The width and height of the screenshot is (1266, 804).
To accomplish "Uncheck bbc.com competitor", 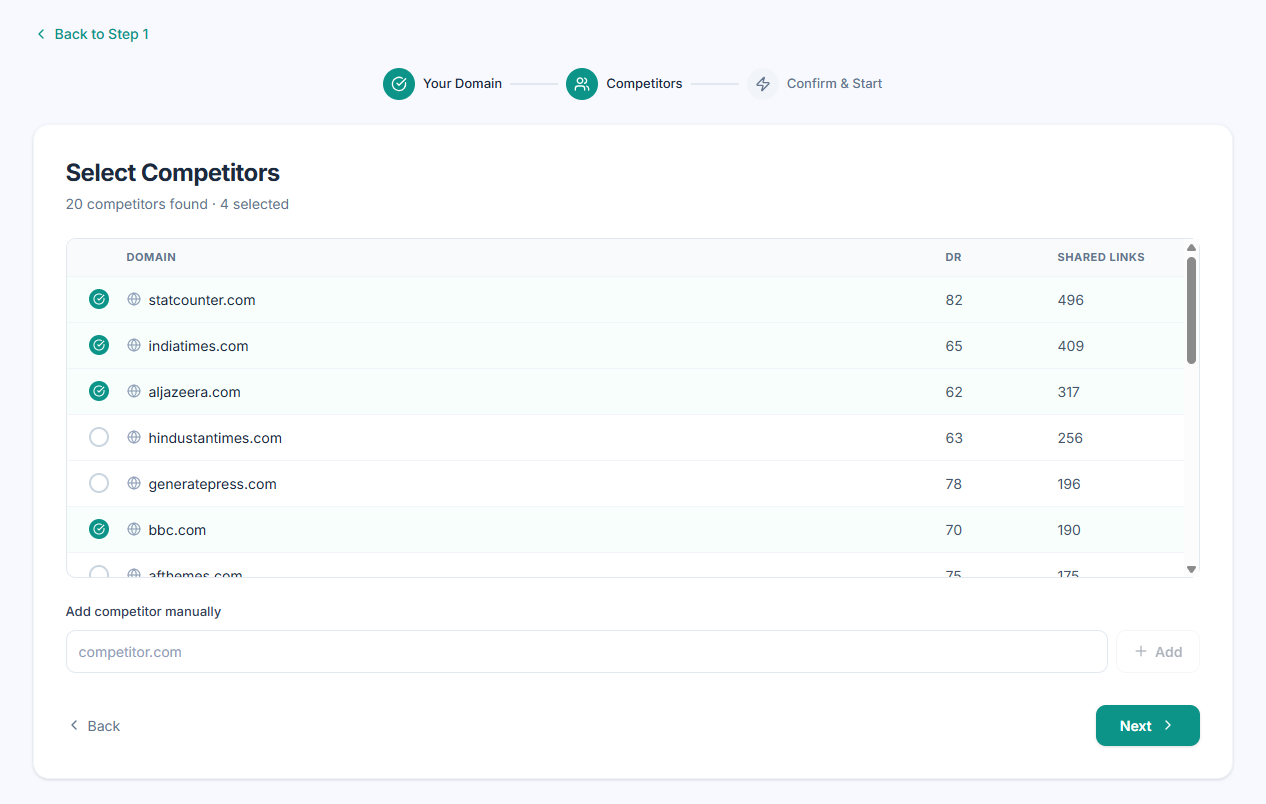I will coord(99,529).
